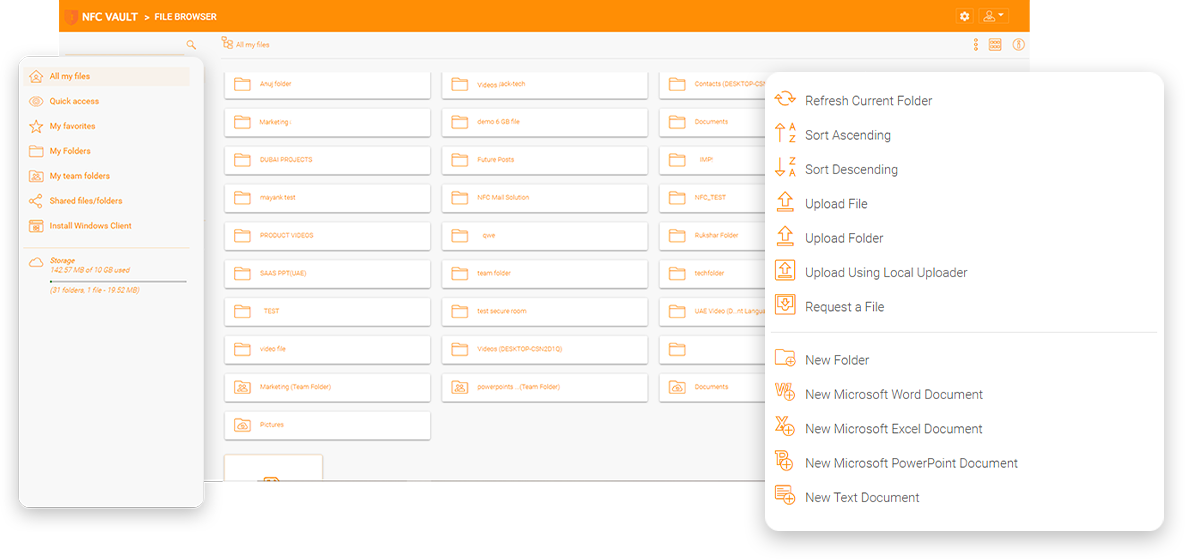Click the Request a File icon
The image size is (1185, 559).
coord(786,305)
